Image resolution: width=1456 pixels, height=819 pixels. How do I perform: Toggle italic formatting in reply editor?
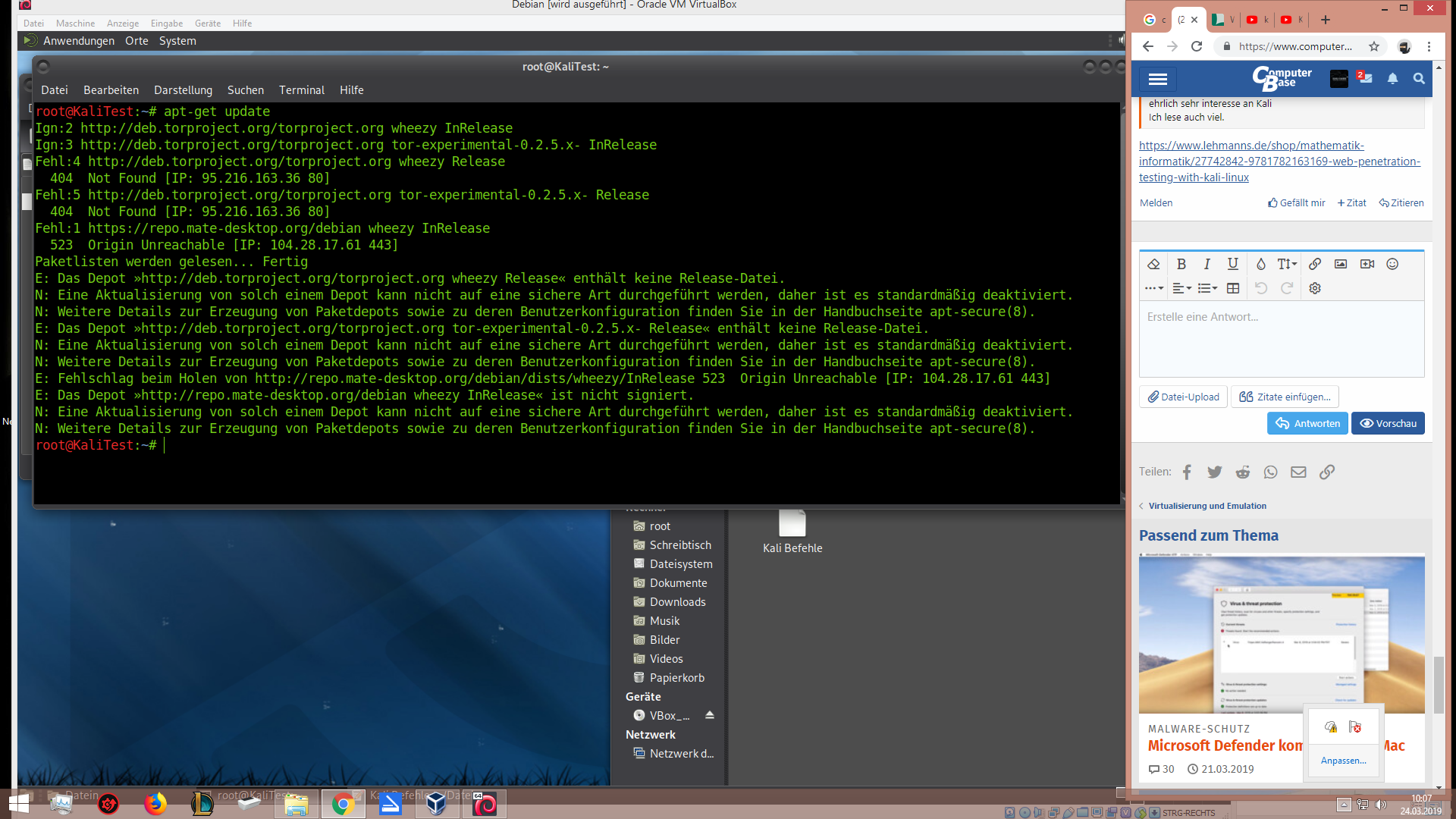tap(1207, 264)
